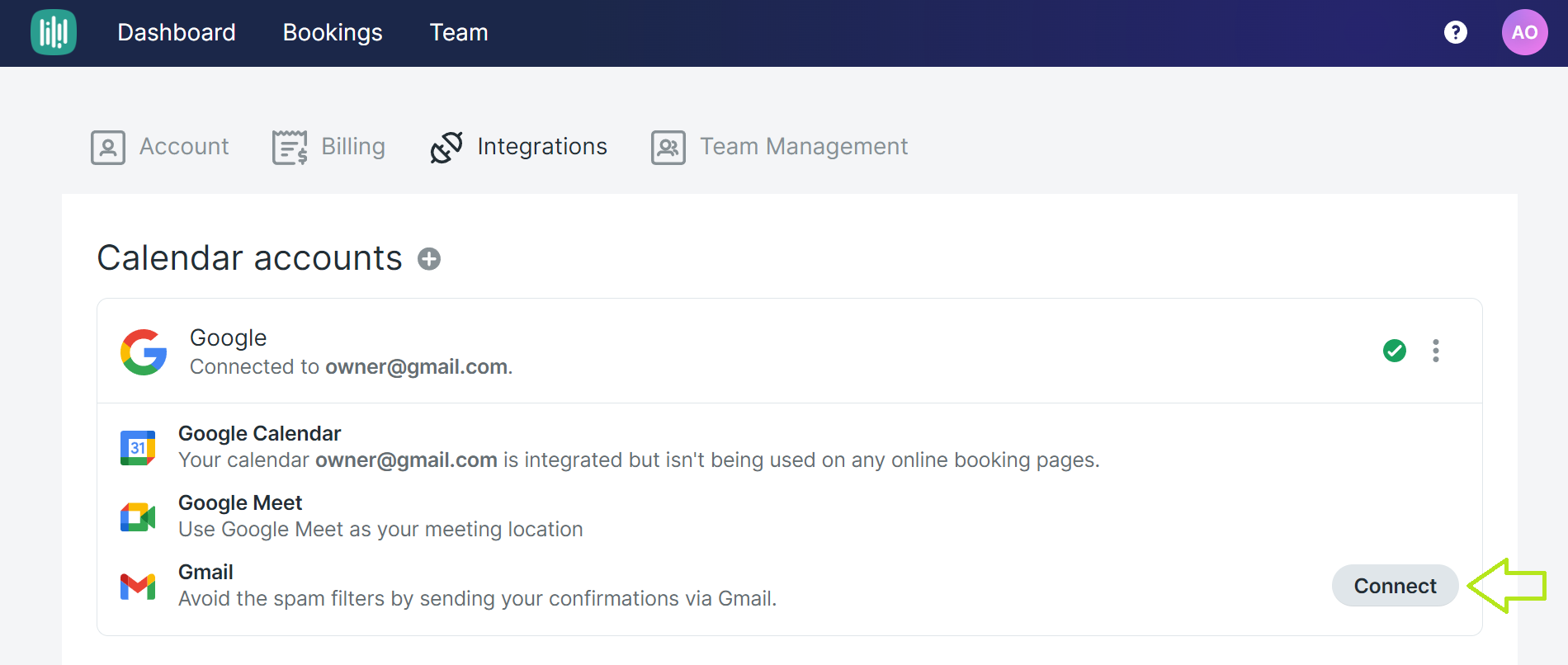Click the Google account name

(x=228, y=337)
